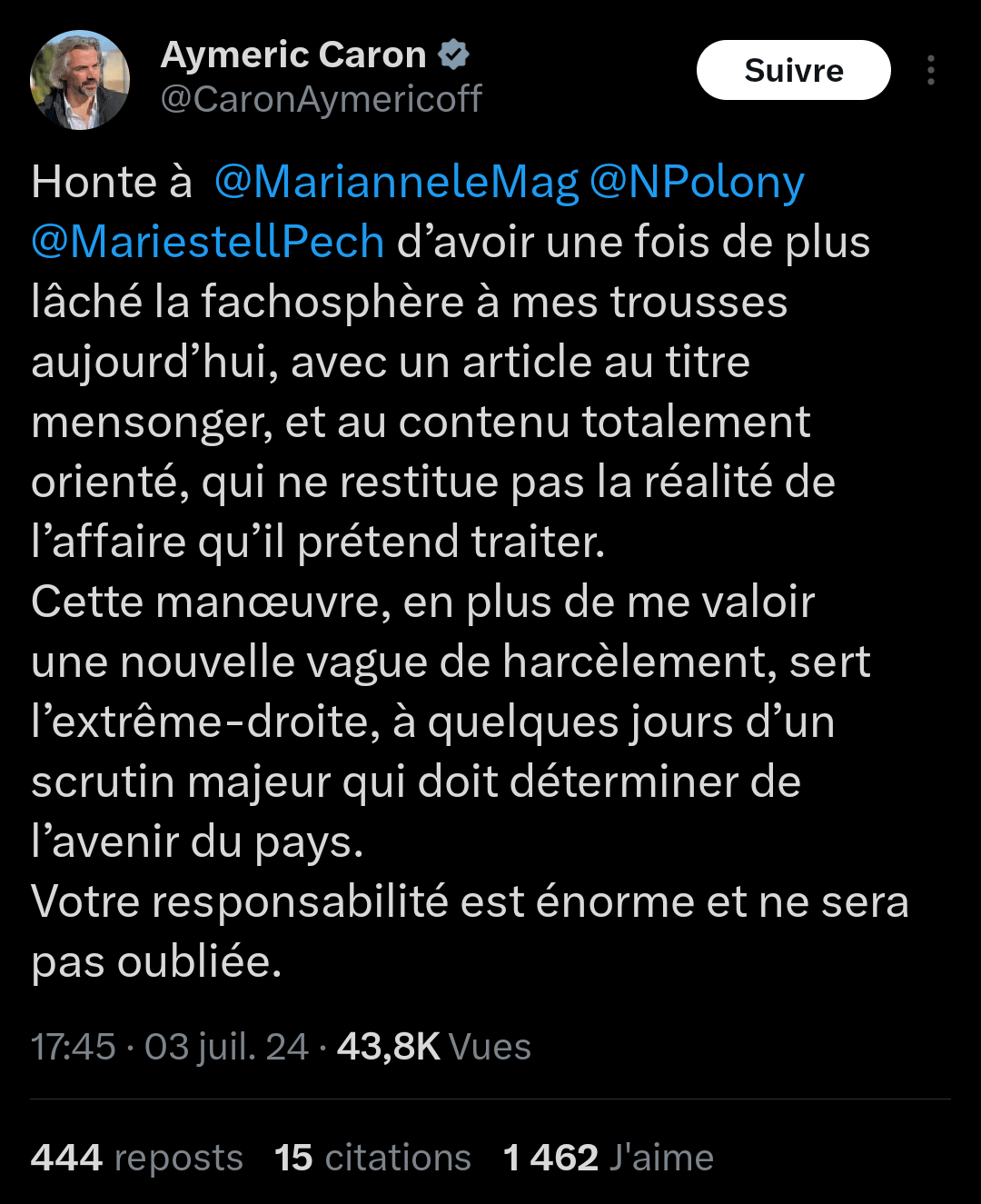This screenshot has width=981, height=1204.
Task: Show the 15 citations list
Action: [372, 1159]
